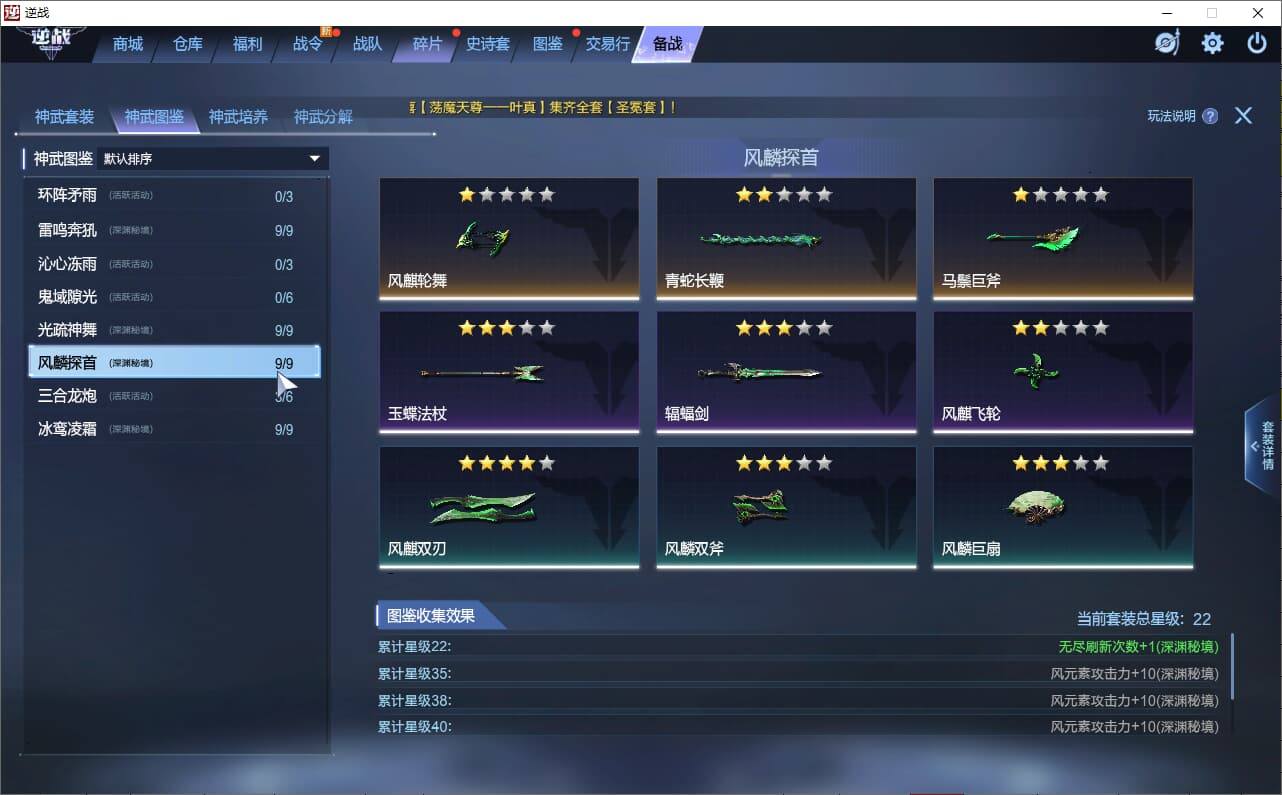Viewport: 1282px width, 795px height.
Task: Click the effects list scrollbar
Action: (x=1233, y=667)
